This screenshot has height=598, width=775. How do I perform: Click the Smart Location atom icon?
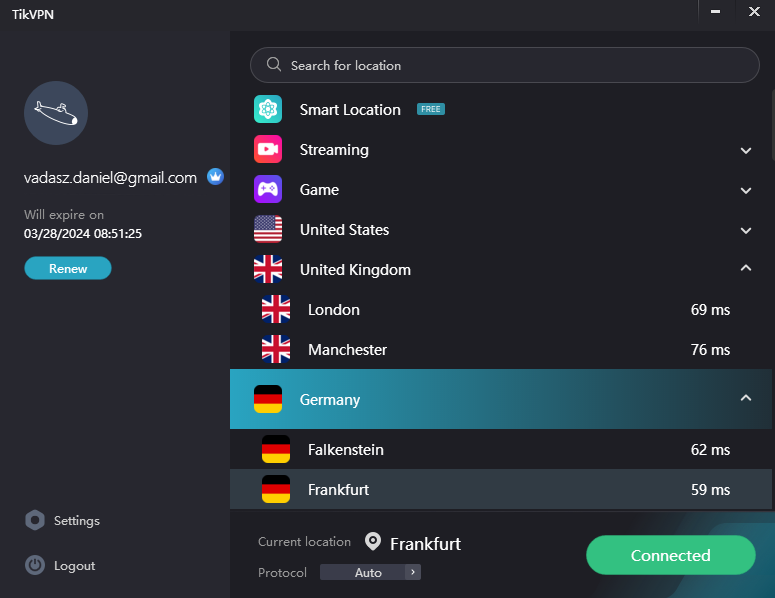[268, 110]
